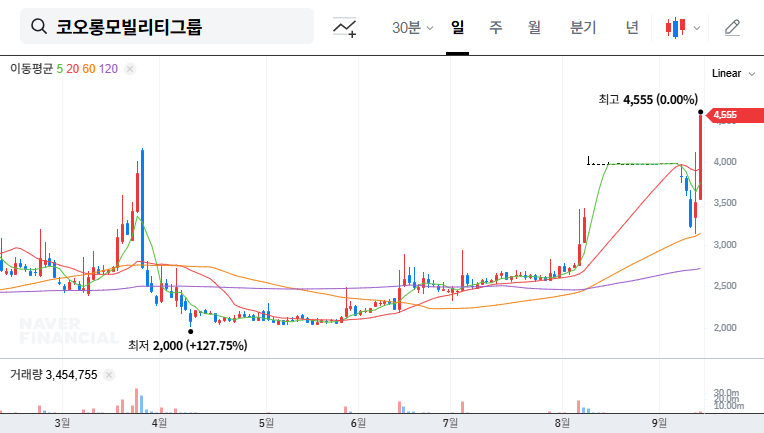Click the 9월 date axis label

click(x=659, y=423)
